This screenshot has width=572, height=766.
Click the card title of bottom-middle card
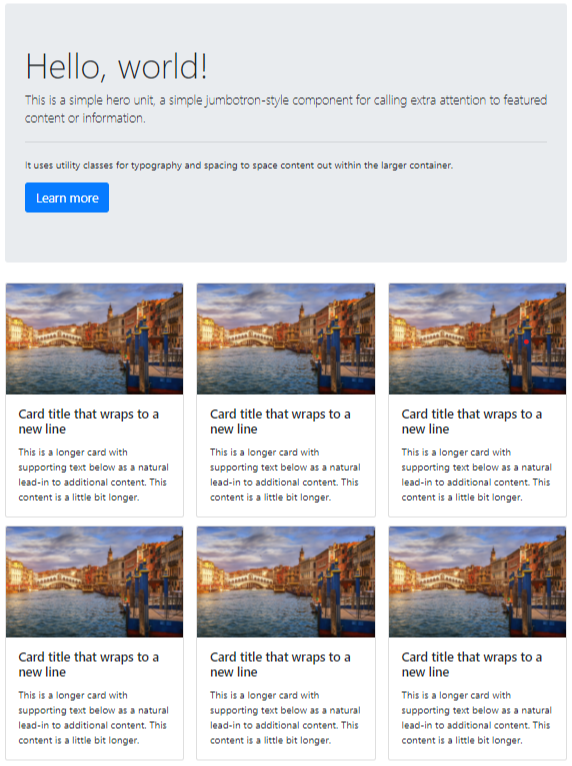pos(280,664)
